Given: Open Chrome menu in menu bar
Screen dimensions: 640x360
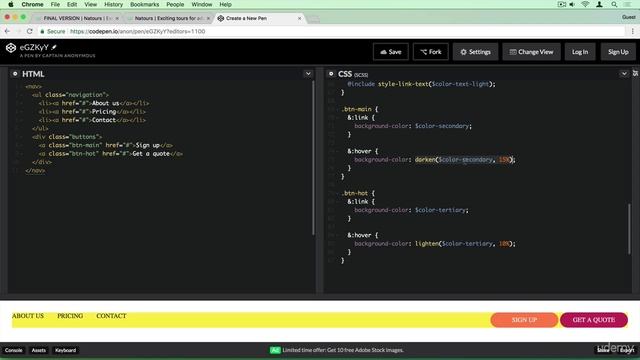Looking at the screenshot, I should 32,4.
